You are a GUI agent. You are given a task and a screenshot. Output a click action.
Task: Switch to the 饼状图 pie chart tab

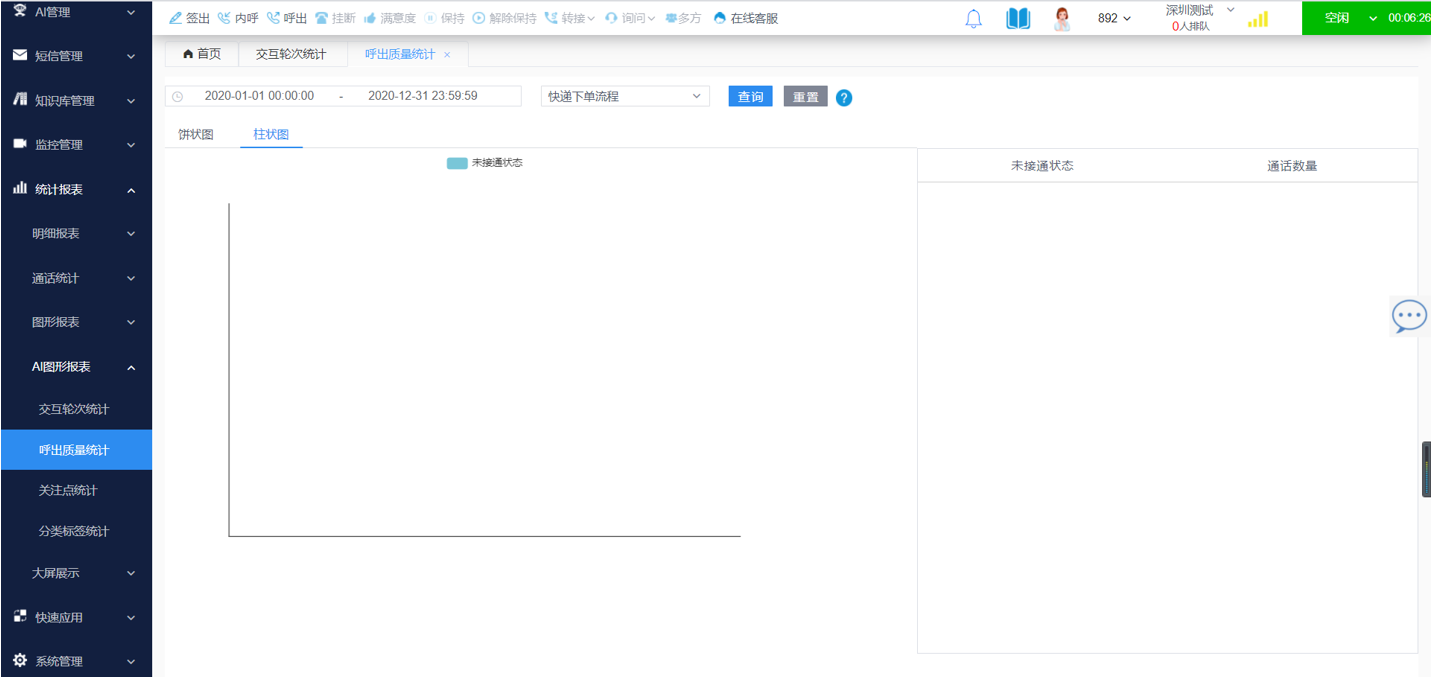196,134
